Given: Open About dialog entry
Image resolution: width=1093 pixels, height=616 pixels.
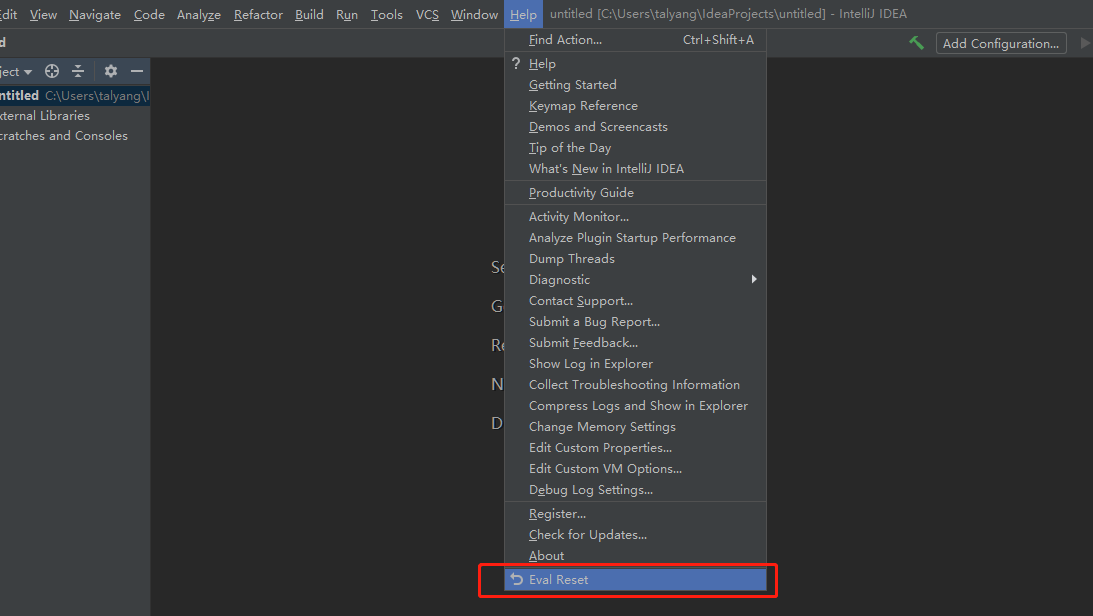Looking at the screenshot, I should point(635,555).
